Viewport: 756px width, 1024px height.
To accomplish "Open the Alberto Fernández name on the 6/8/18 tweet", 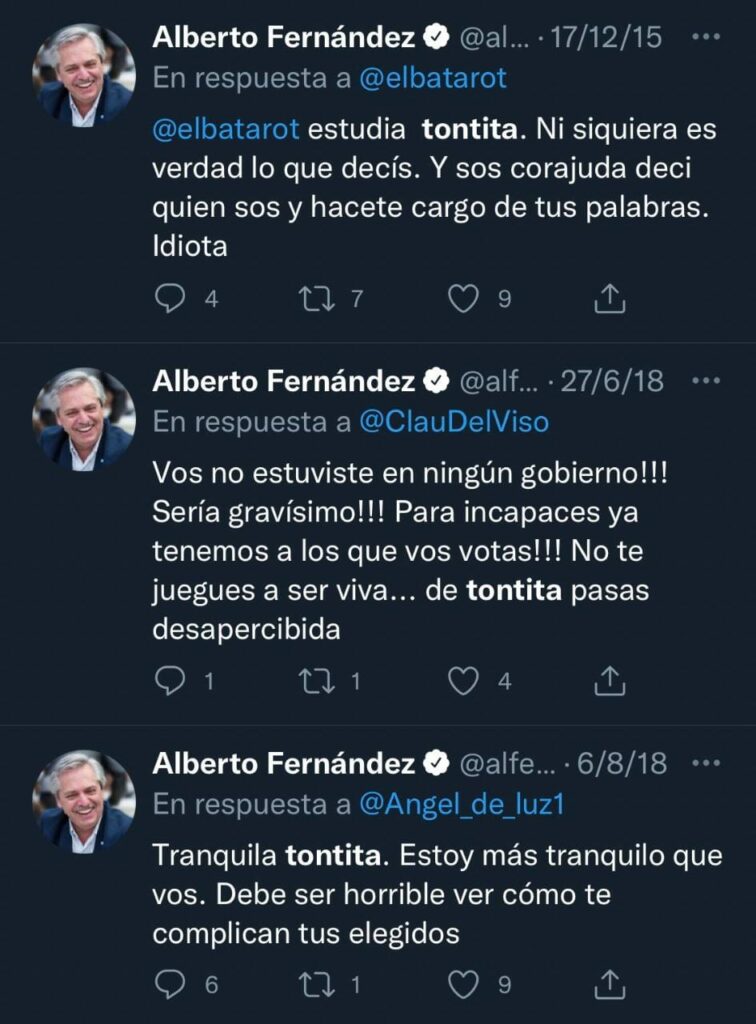I will (x=283, y=764).
